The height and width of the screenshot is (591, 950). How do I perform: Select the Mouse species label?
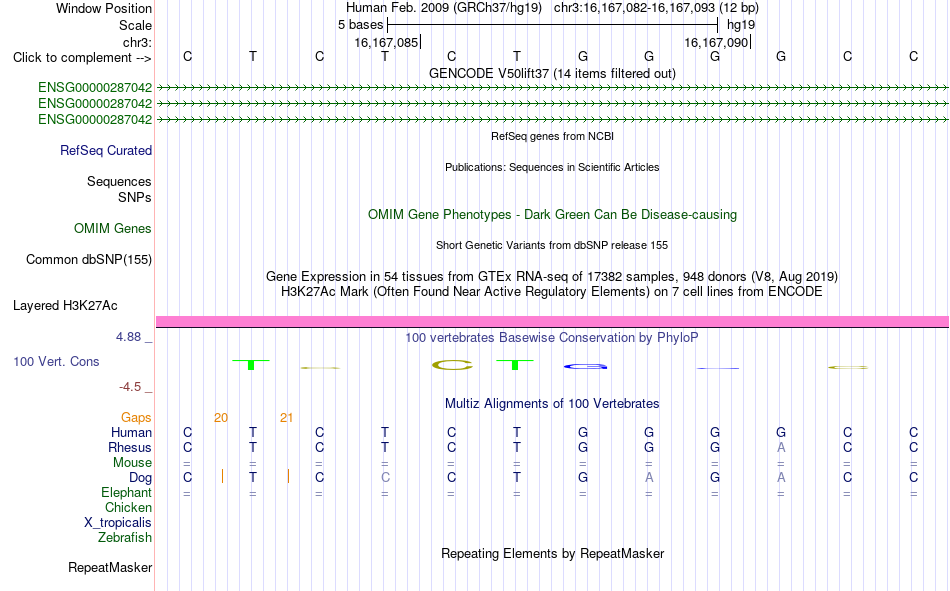click(x=132, y=462)
